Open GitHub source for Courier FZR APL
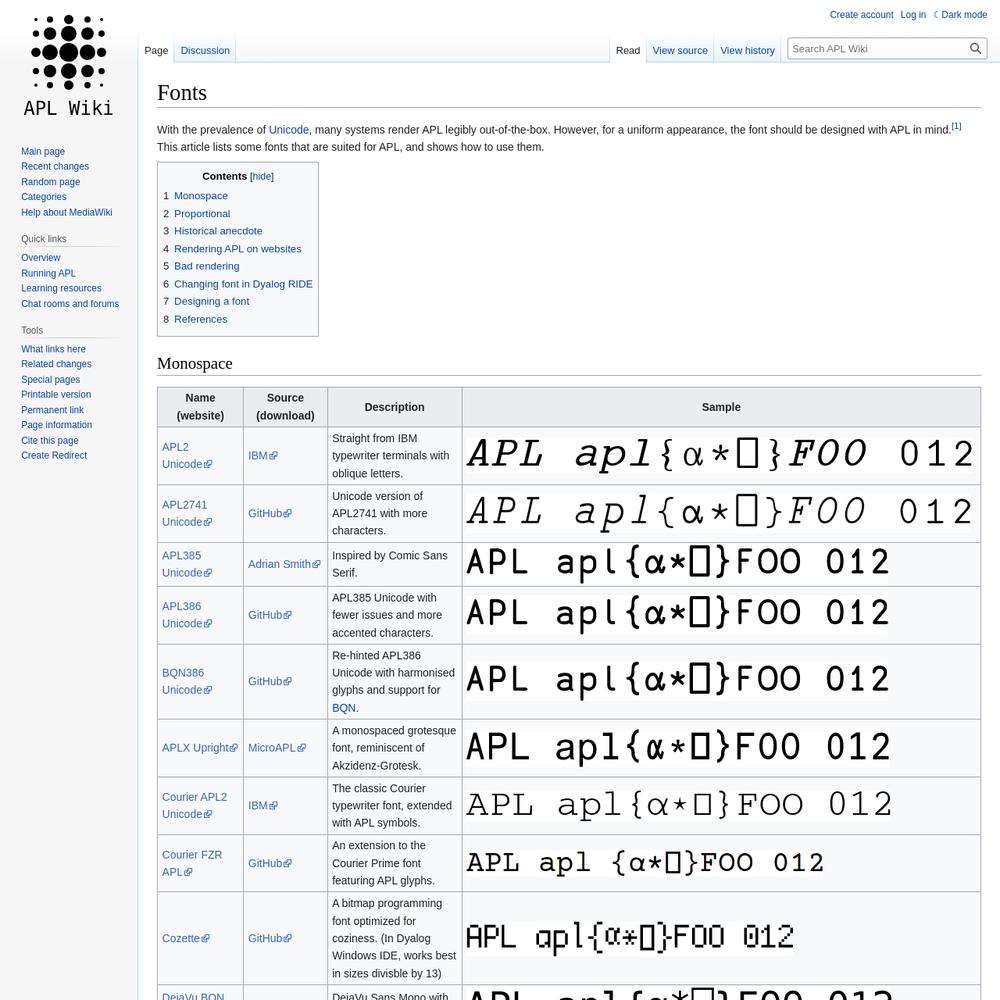 click(x=270, y=864)
